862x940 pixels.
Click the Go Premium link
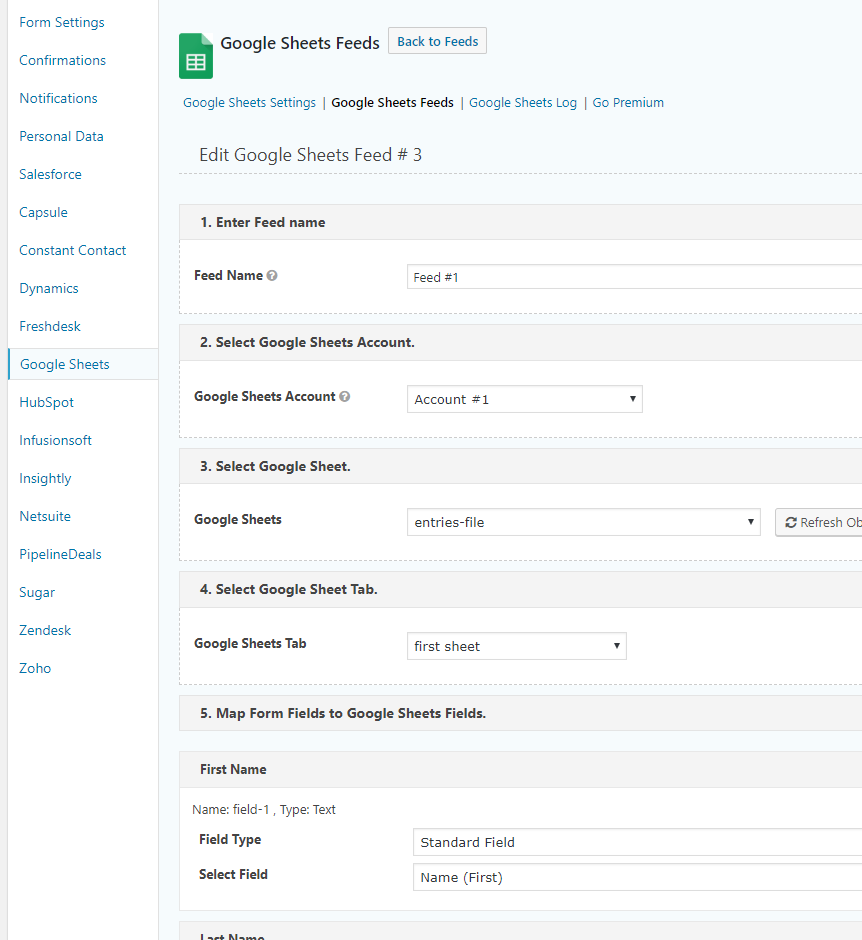tap(628, 103)
